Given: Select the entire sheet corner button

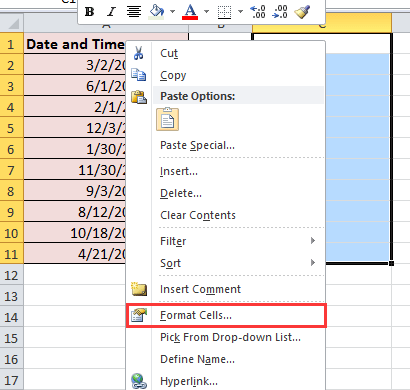Looking at the screenshot, I should pyautogui.click(x=12, y=23).
